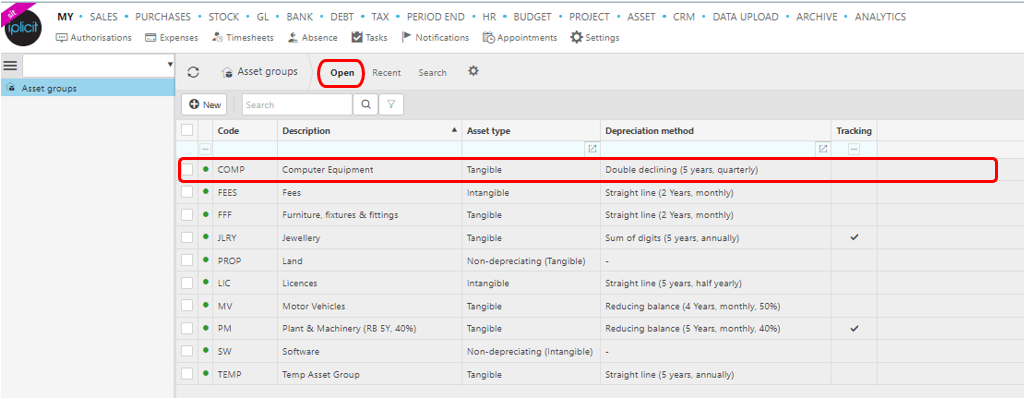Screen dimensions: 1024x399
Task: Open the PERIOD END menu
Action: point(436,17)
